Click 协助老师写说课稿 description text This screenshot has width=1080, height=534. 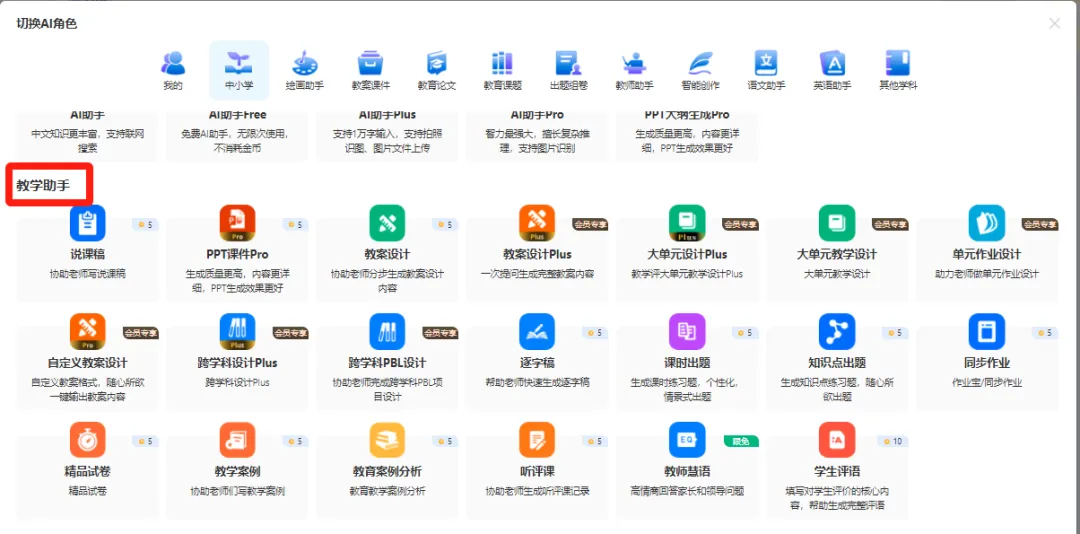point(87,274)
